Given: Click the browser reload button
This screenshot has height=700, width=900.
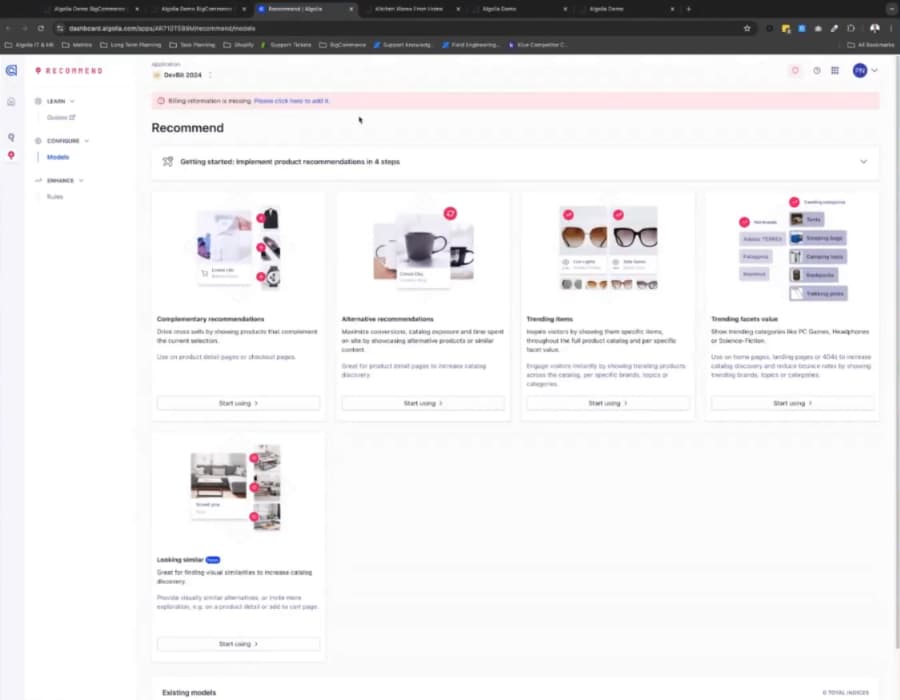Looking at the screenshot, I should pyautogui.click(x=41, y=28).
